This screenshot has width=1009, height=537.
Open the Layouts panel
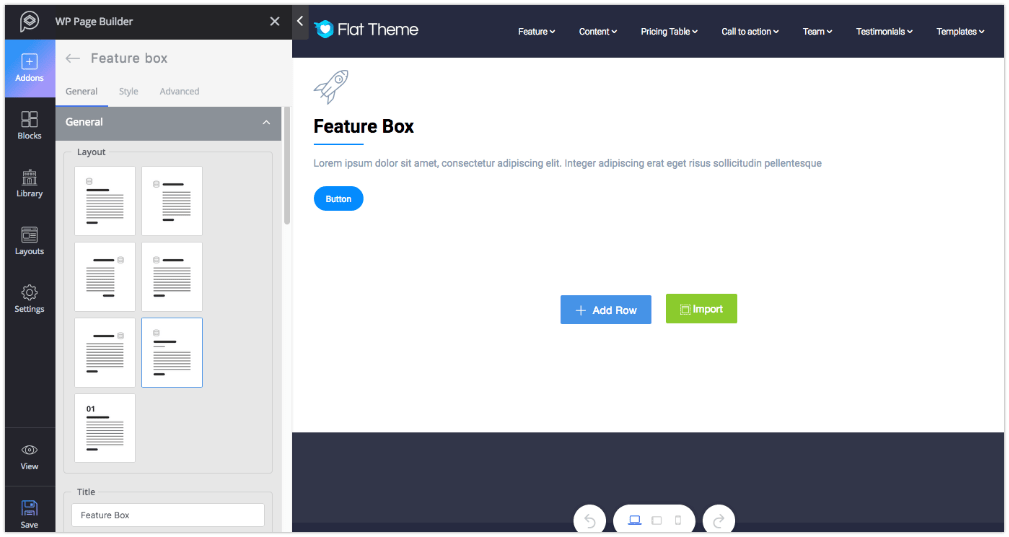click(30, 241)
